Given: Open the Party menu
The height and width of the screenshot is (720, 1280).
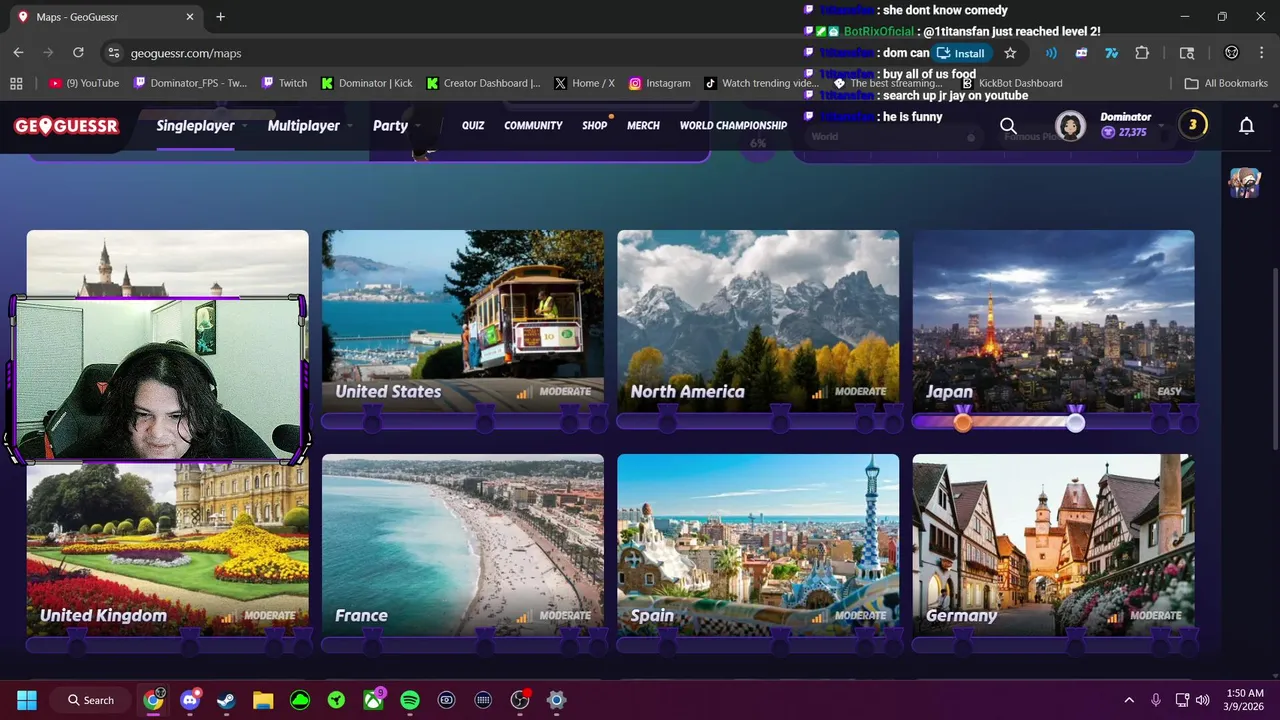Looking at the screenshot, I should (390, 126).
